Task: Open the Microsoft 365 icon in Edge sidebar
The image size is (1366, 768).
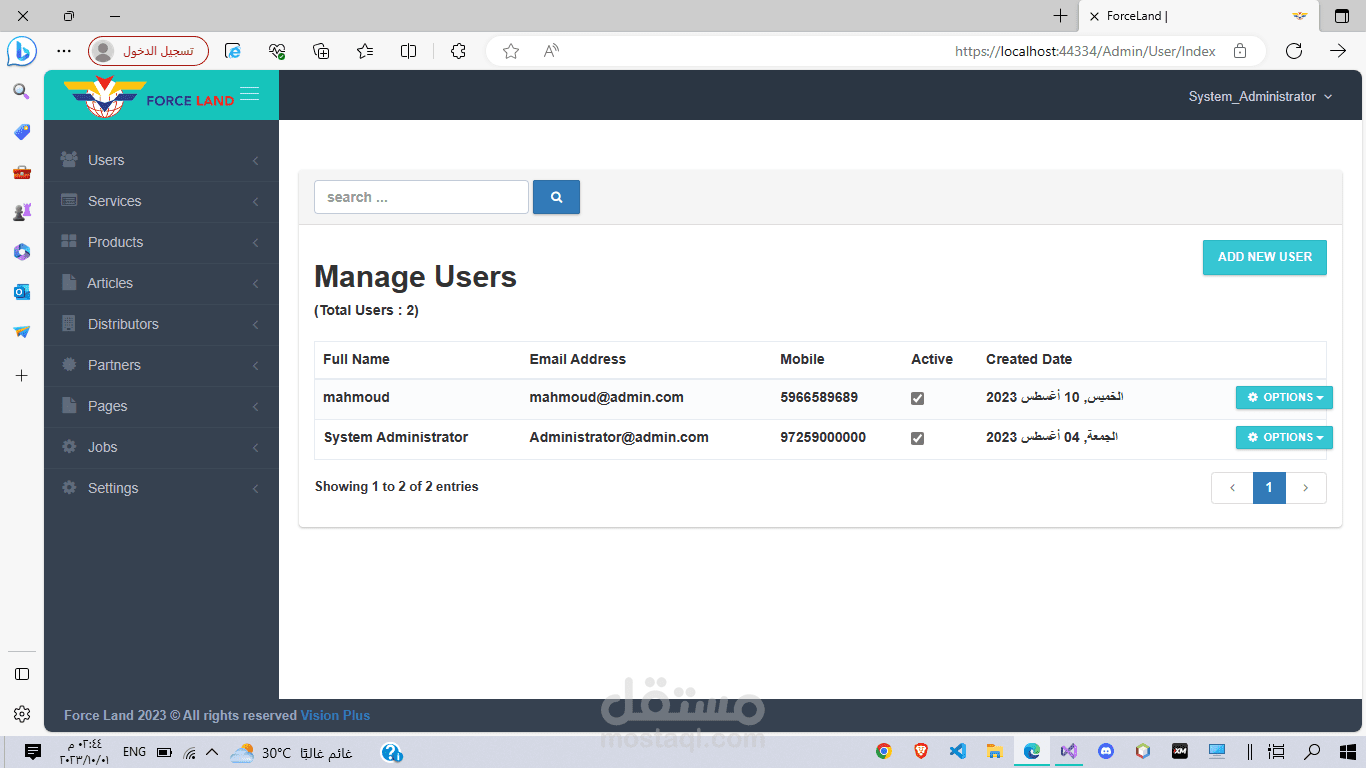Action: 21,252
